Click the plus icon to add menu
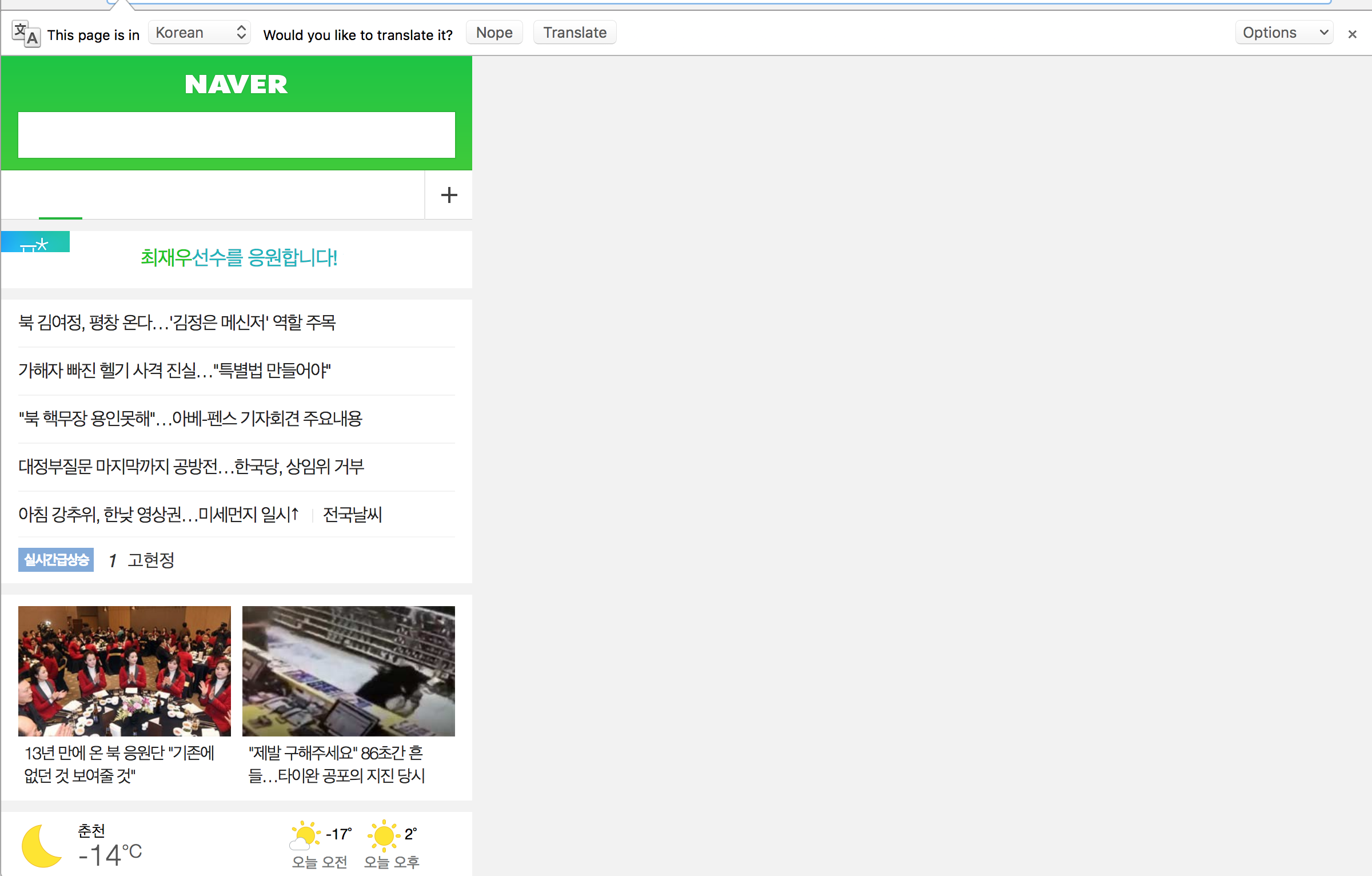The image size is (1372, 876). pos(449,195)
